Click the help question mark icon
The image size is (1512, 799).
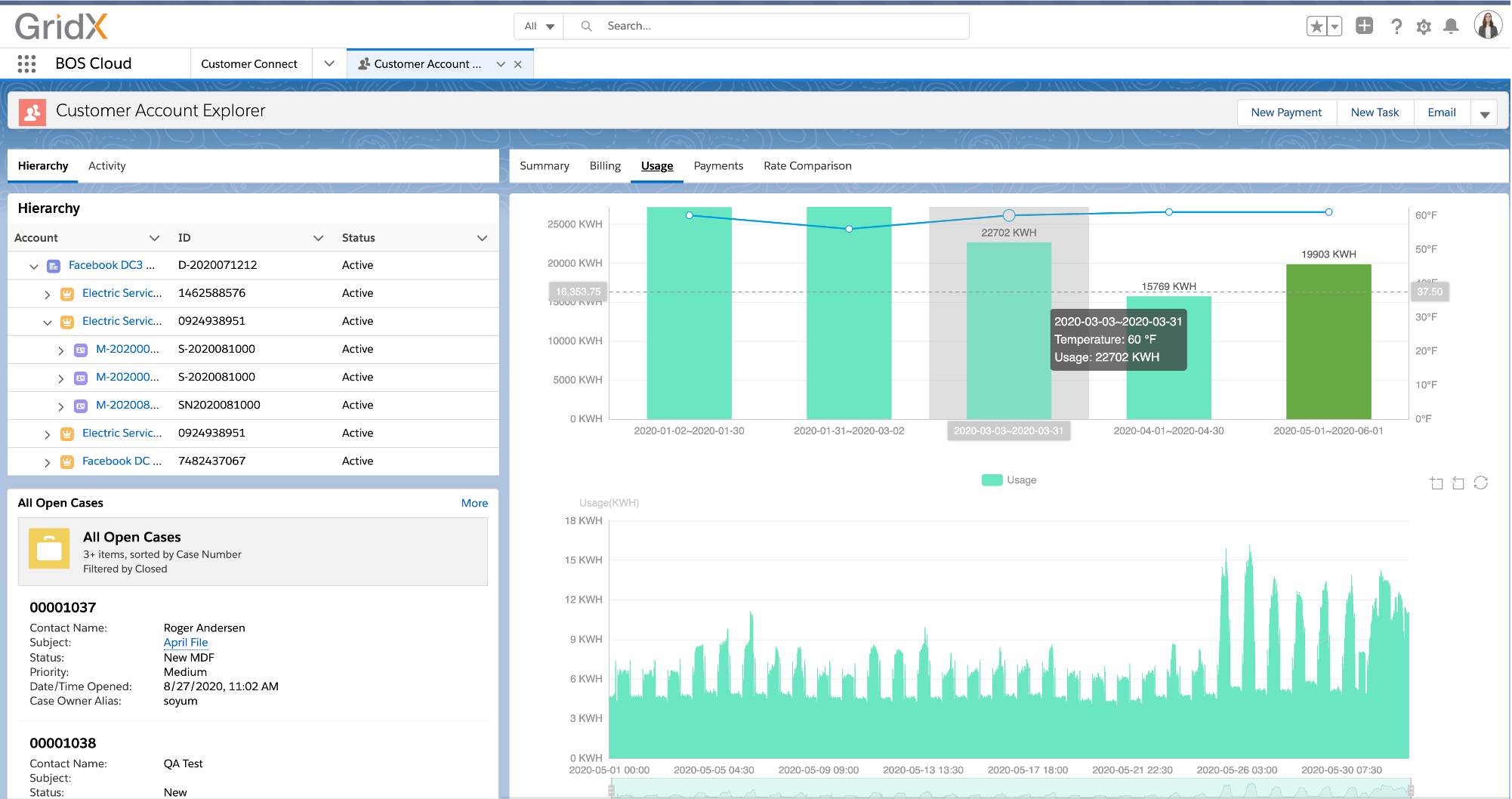coord(1396,26)
